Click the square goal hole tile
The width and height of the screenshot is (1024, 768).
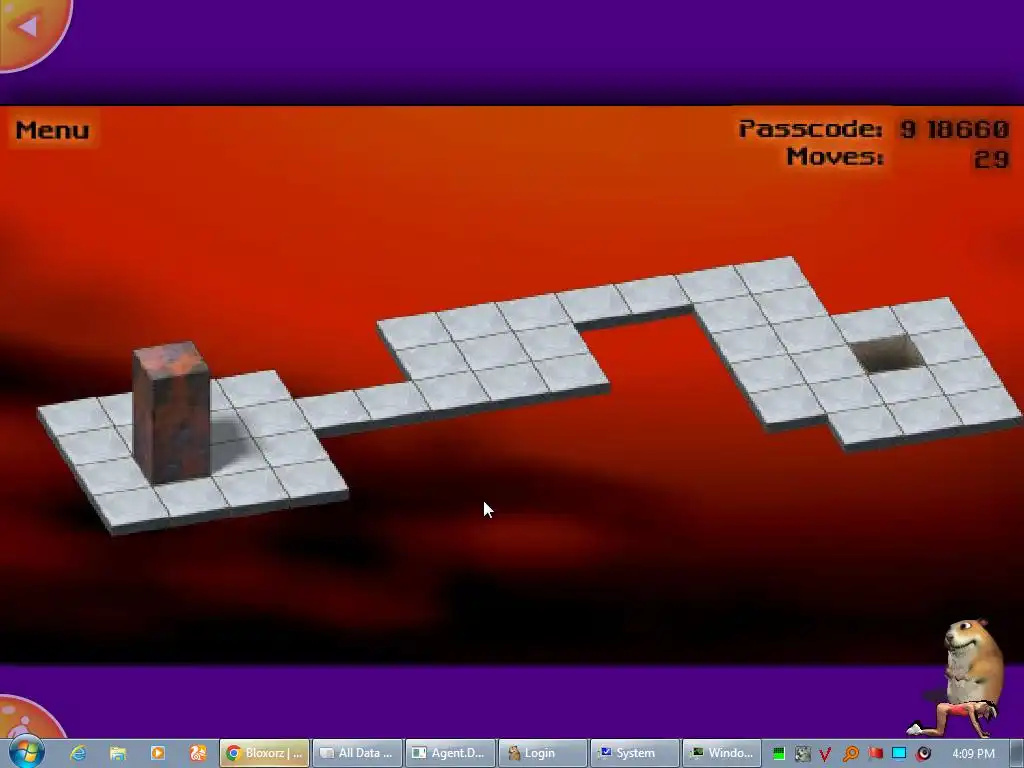[x=888, y=354]
